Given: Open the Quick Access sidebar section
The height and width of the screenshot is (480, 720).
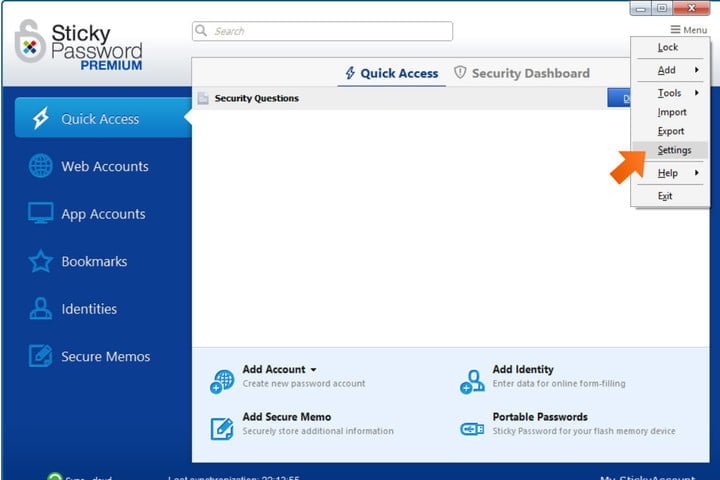Looking at the screenshot, I should [x=103, y=118].
